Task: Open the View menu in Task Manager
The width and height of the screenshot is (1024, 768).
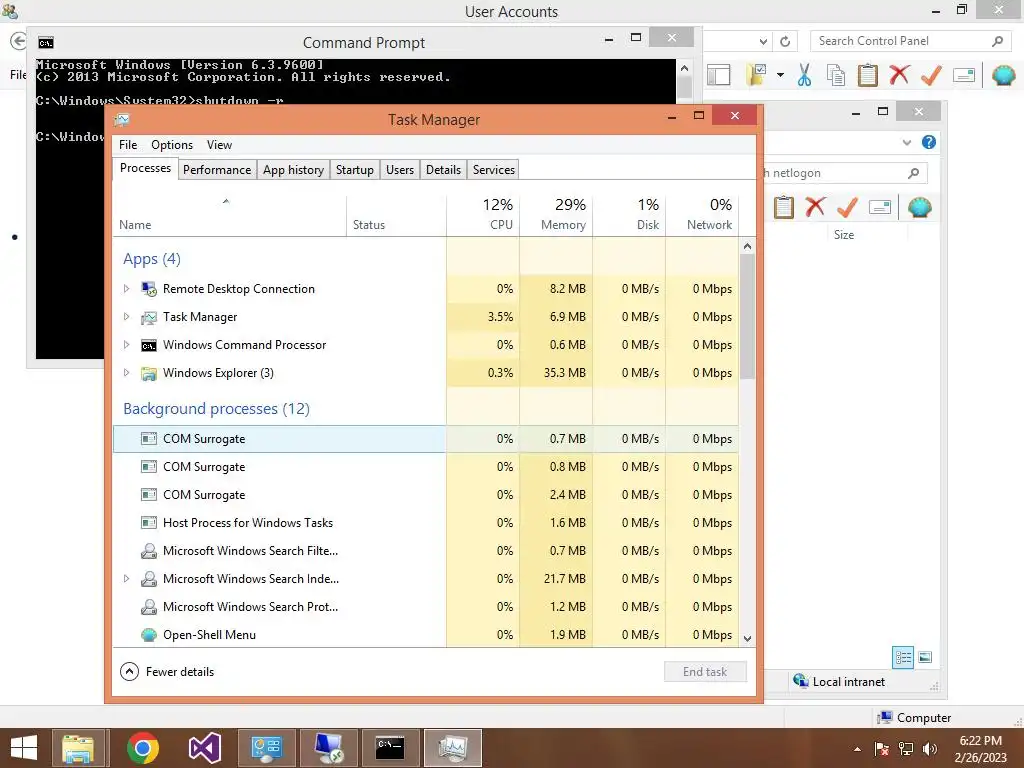Action: 219,144
